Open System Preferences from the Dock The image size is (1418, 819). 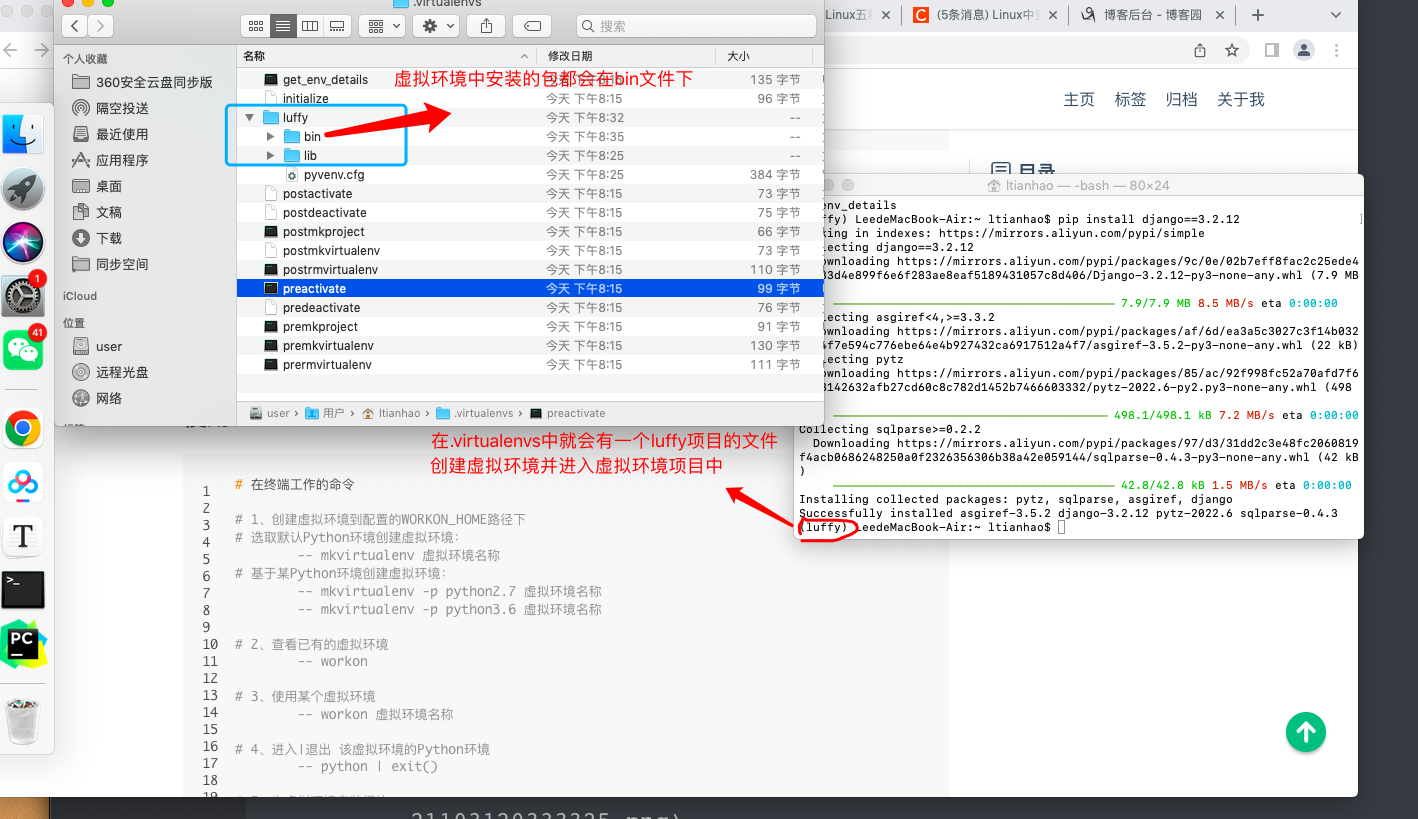[23, 296]
